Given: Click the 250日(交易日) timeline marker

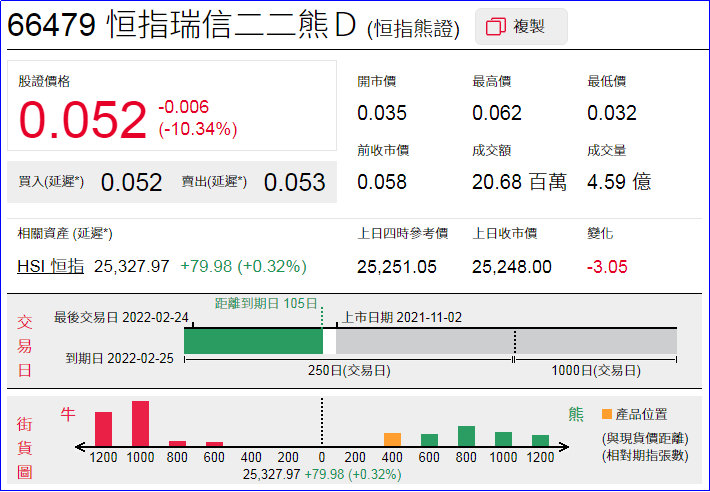Looking at the screenshot, I should pyautogui.click(x=347, y=370).
